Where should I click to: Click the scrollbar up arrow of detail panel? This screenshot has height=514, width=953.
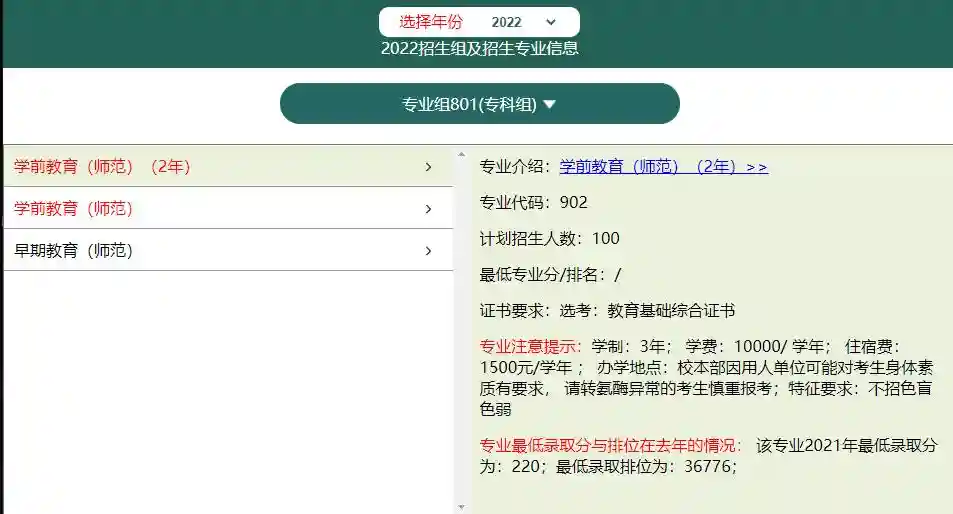461,155
